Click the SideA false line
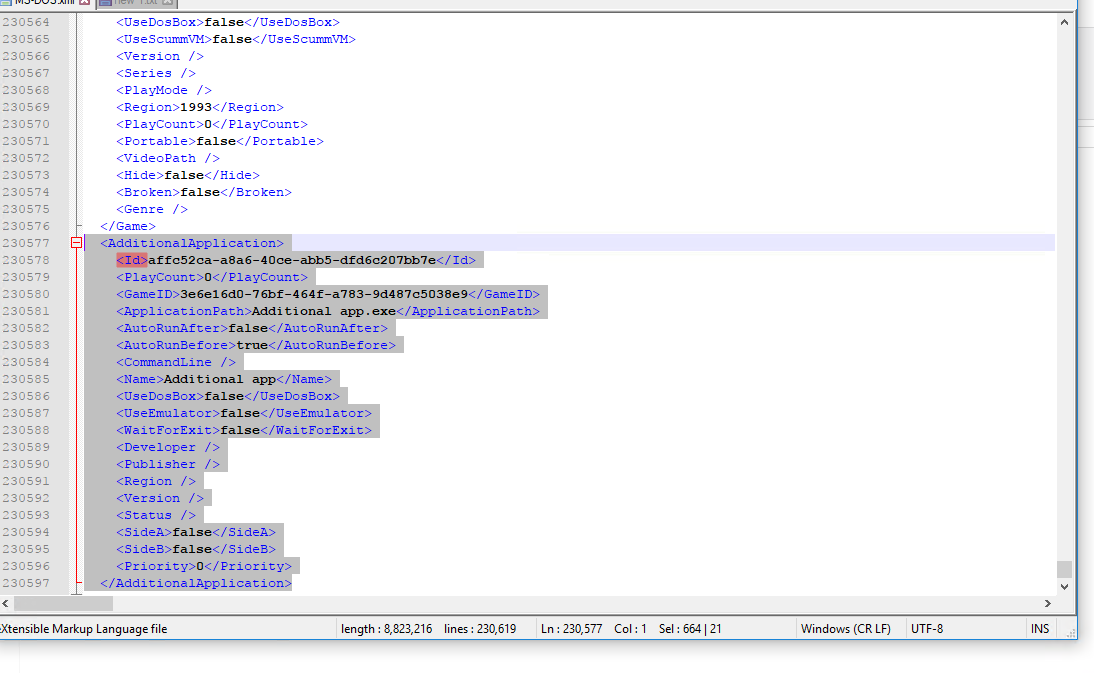Viewport: 1094px width, 673px height. [196, 532]
